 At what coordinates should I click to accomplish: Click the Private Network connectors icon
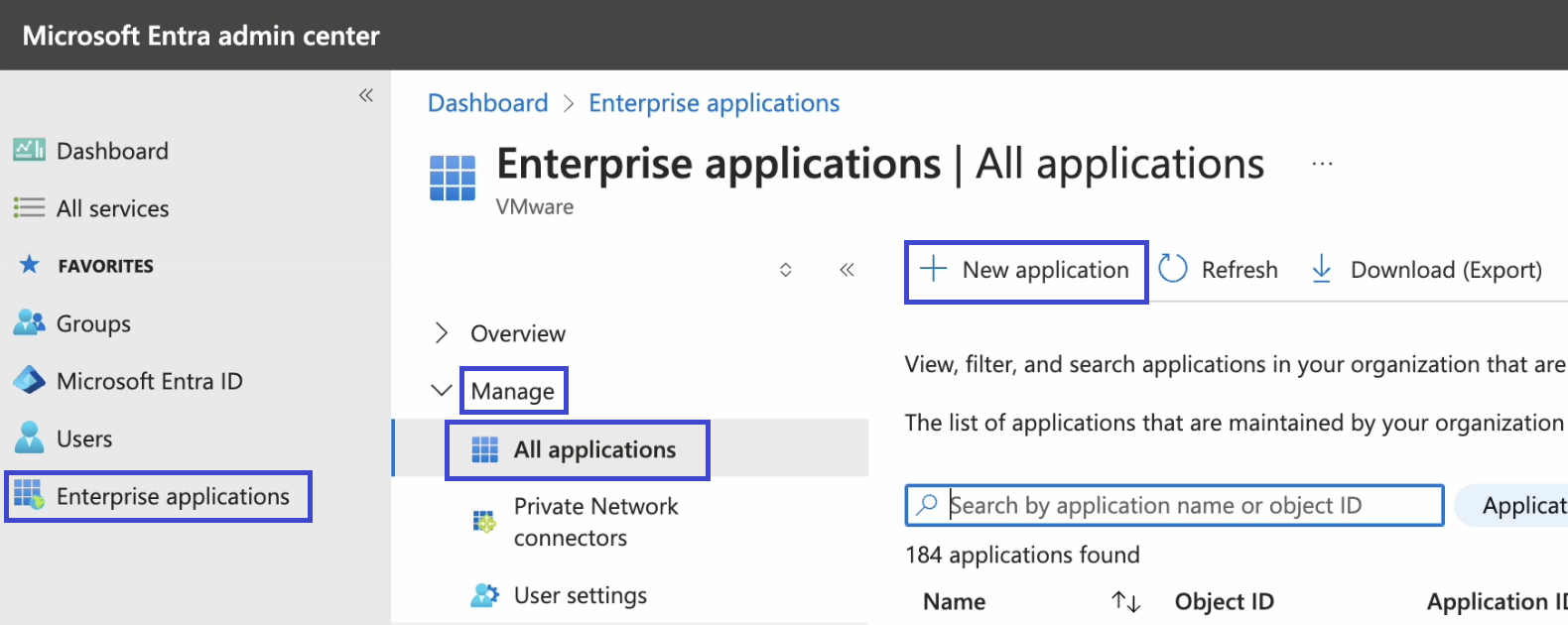tap(484, 521)
